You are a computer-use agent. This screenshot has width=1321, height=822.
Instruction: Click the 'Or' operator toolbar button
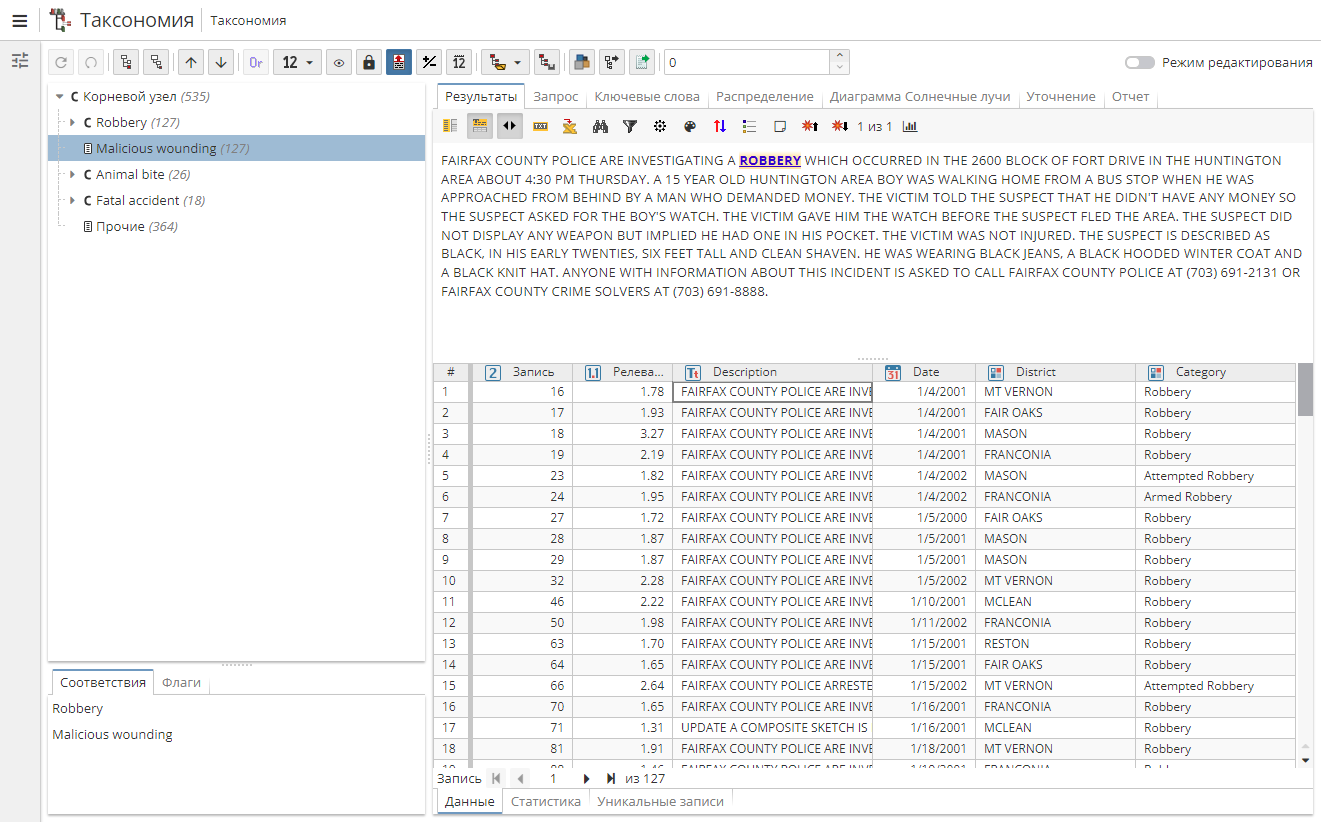coord(256,62)
